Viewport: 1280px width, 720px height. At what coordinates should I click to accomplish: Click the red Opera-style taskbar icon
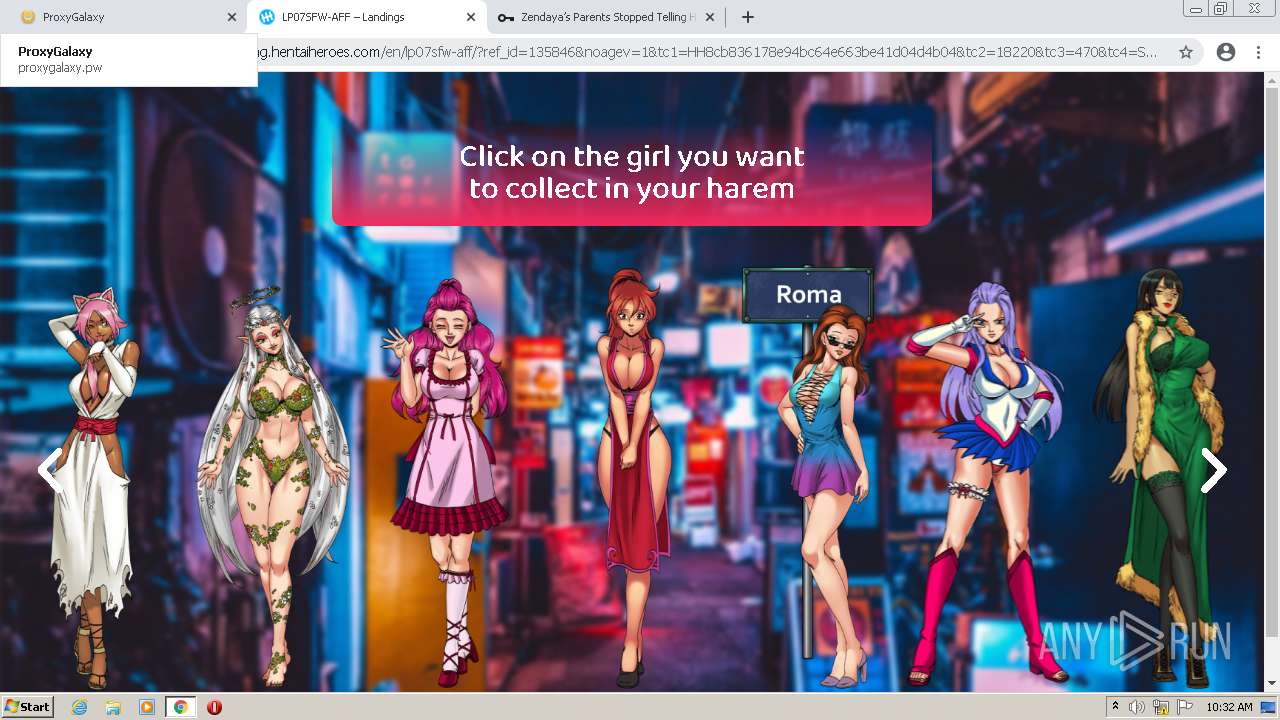tap(214, 707)
